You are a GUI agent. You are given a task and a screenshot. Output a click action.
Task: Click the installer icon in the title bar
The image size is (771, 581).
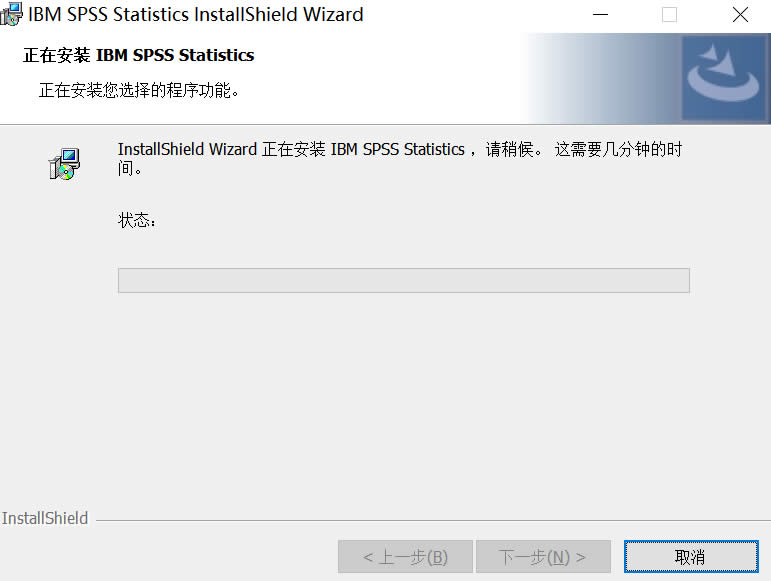coord(11,14)
